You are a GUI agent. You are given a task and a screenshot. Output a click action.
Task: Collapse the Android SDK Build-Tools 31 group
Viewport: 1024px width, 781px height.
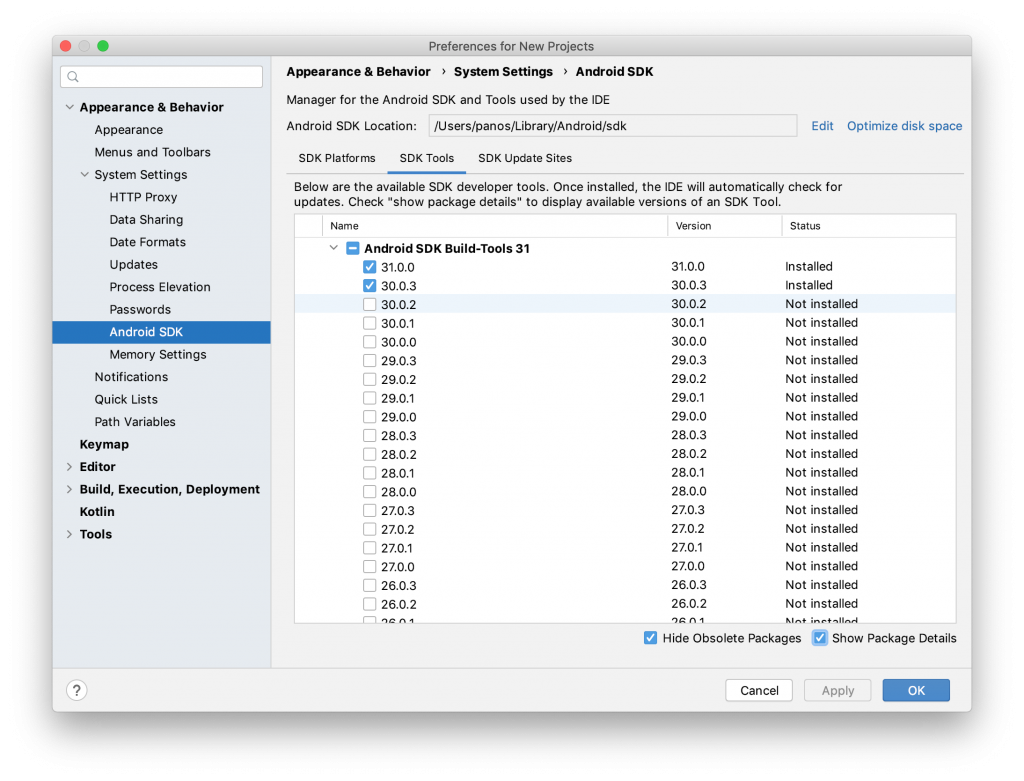pos(333,248)
